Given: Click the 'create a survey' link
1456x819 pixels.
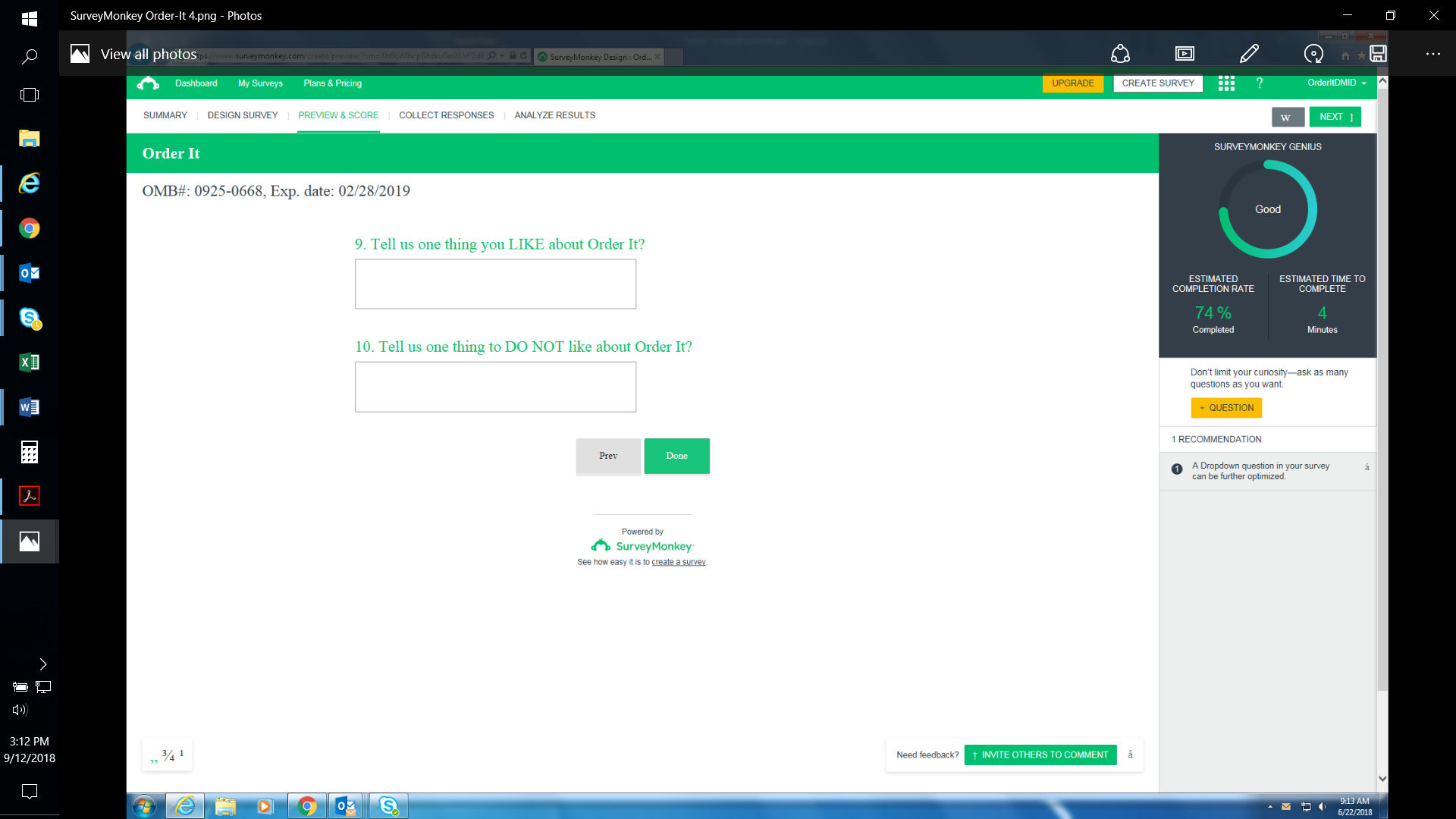Looking at the screenshot, I should [x=678, y=563].
